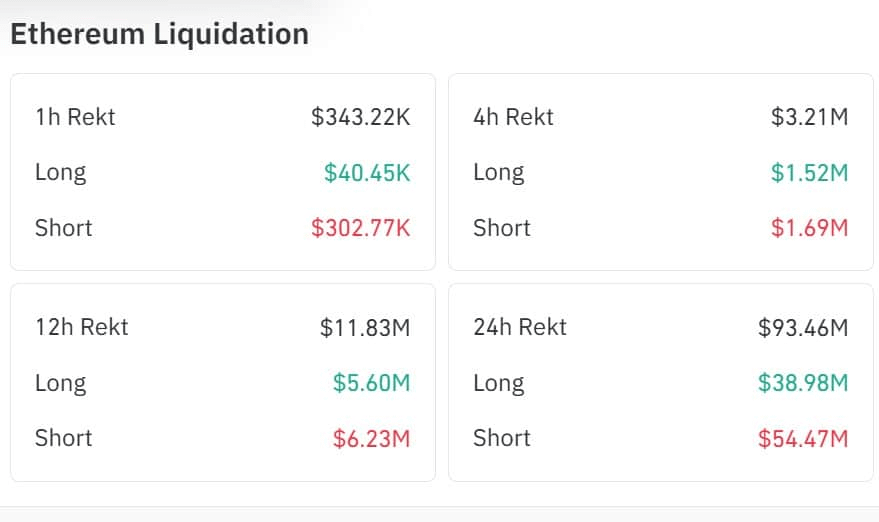Image resolution: width=879 pixels, height=522 pixels.
Task: Click the 12h long value $5.60M
Action: pos(370,383)
